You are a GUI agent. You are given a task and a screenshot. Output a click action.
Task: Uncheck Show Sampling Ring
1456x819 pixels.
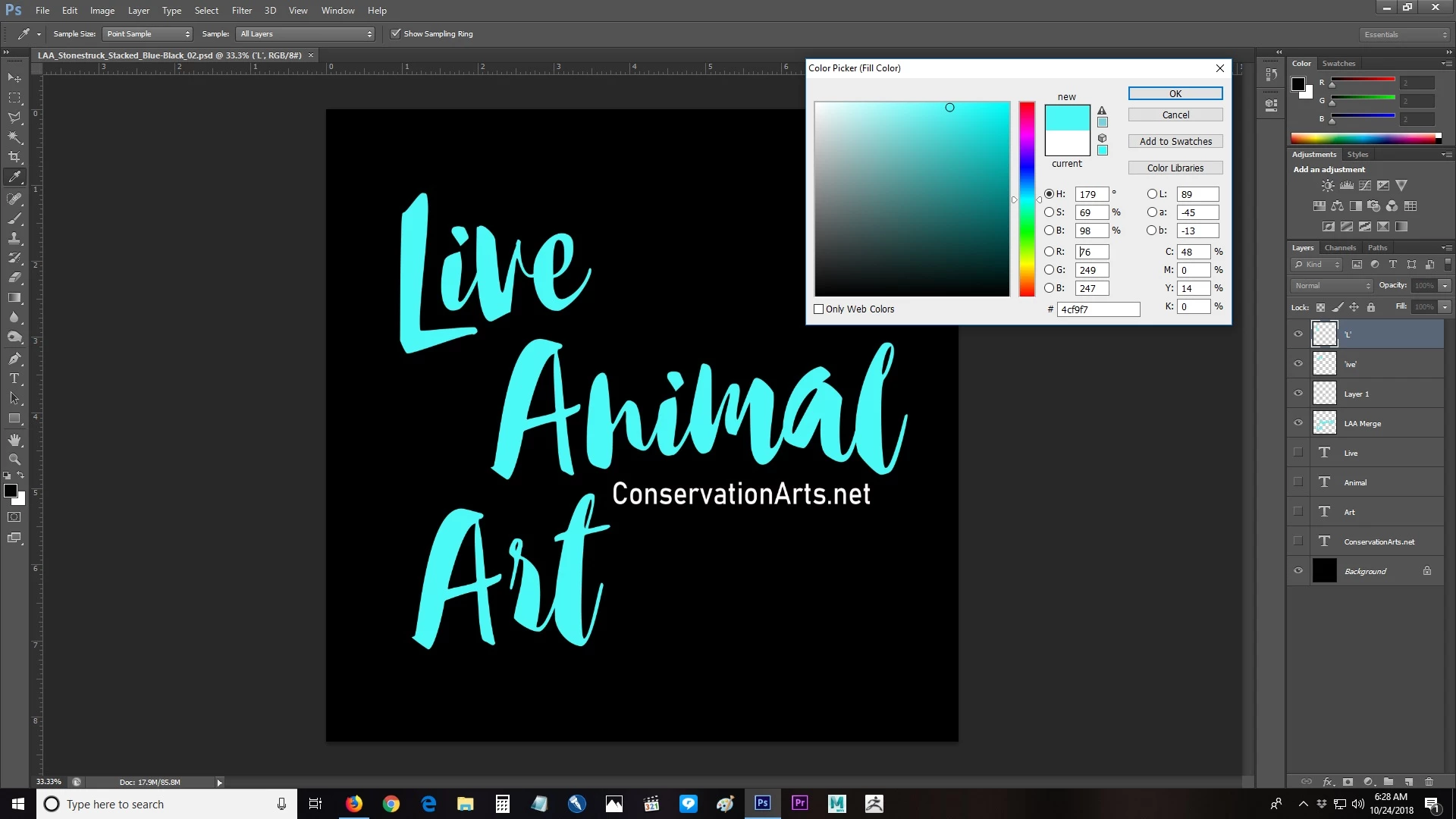(395, 34)
